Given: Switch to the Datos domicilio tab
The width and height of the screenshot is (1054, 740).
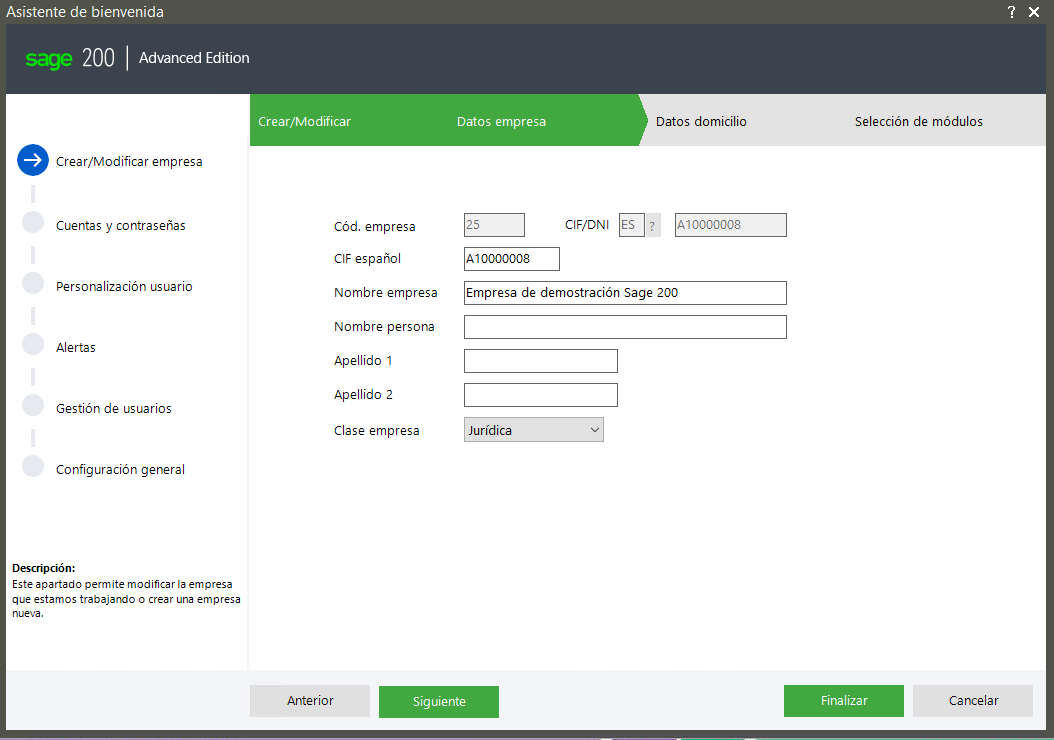Looking at the screenshot, I should 701,122.
